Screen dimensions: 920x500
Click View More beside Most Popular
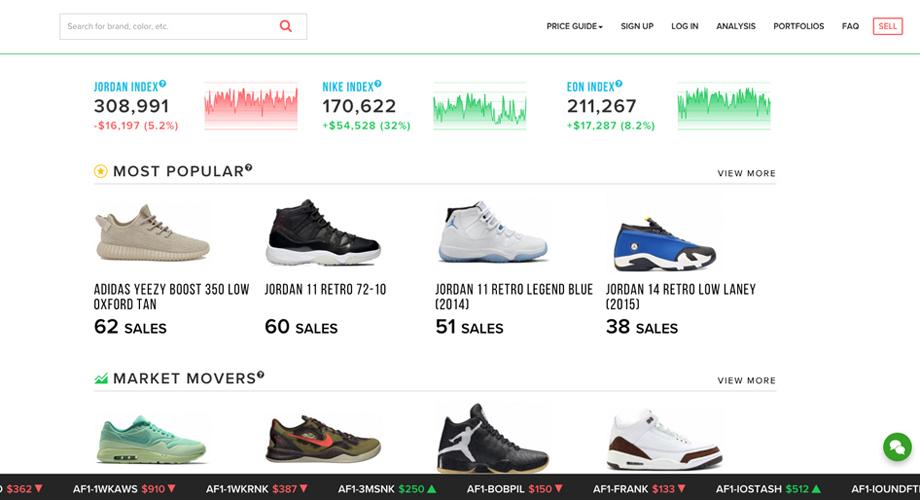[746, 173]
